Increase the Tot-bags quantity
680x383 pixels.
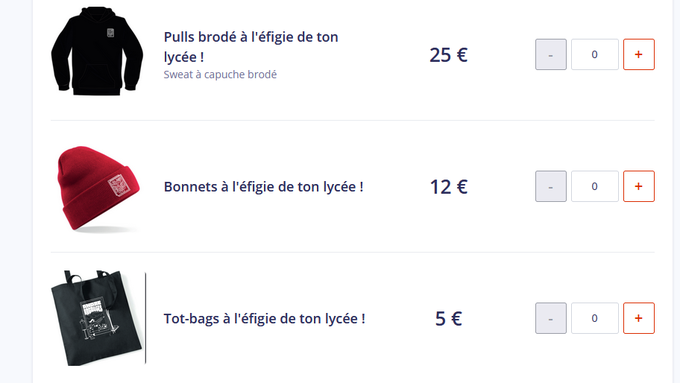(638, 318)
